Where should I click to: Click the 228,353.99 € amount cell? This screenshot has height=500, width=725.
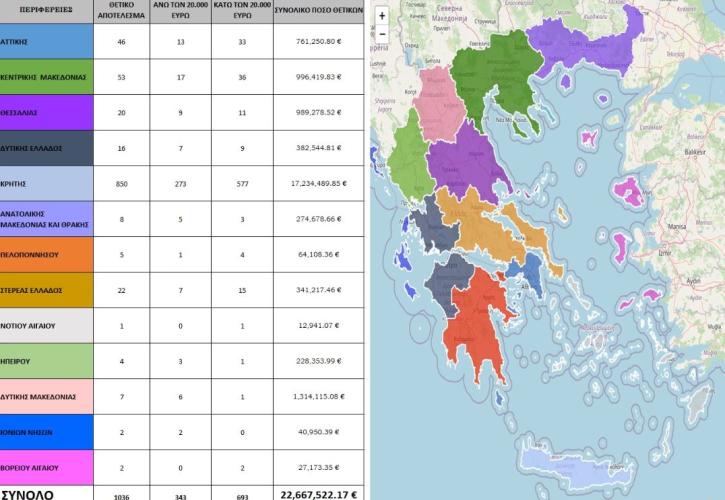tap(319, 361)
